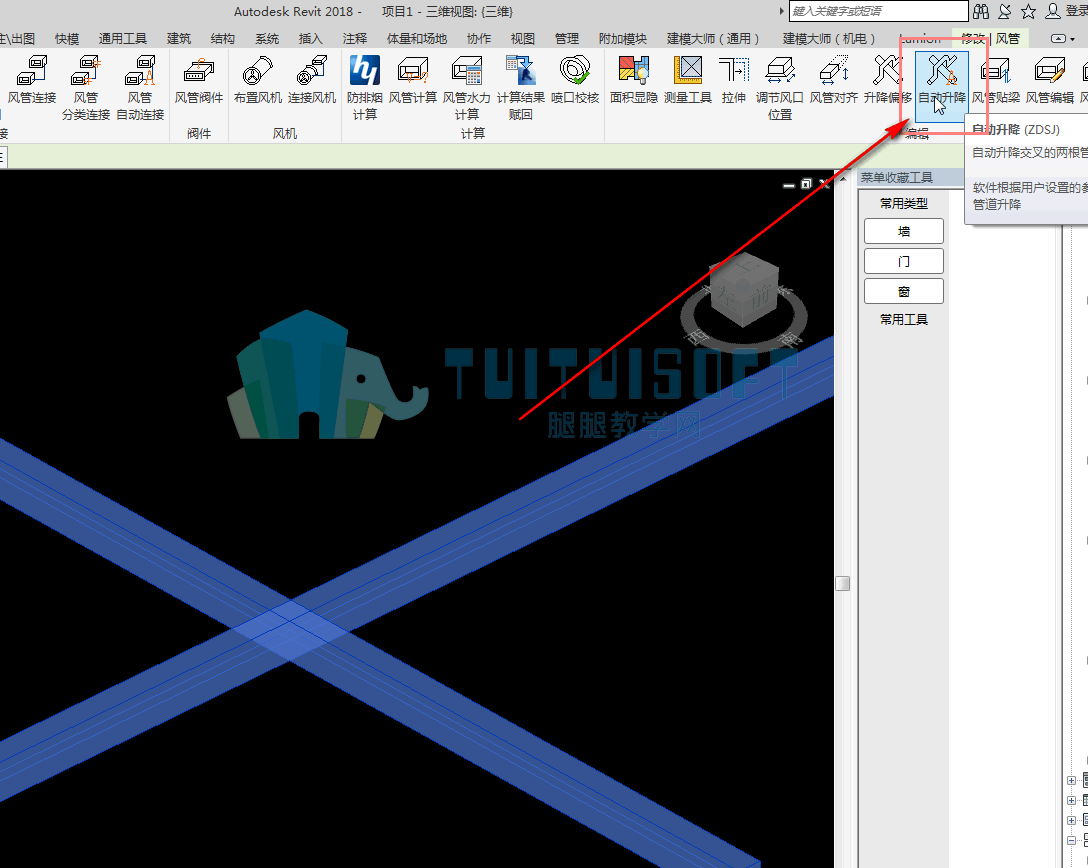Select the 拉伸 stretch tool

(733, 80)
